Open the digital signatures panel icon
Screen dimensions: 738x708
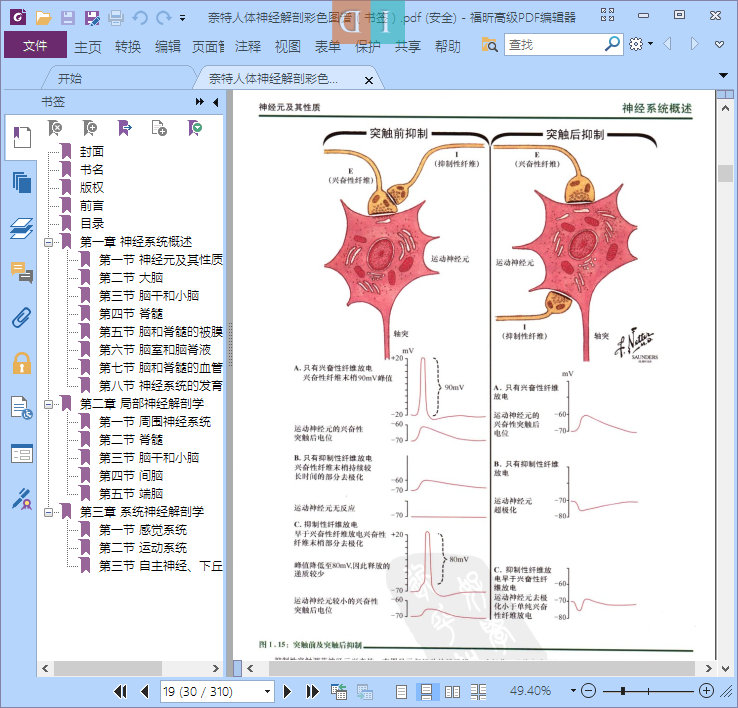point(22,499)
